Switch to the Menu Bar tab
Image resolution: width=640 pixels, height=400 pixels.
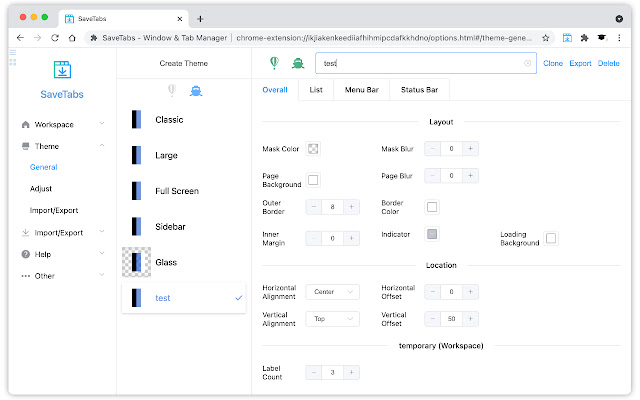point(362,90)
